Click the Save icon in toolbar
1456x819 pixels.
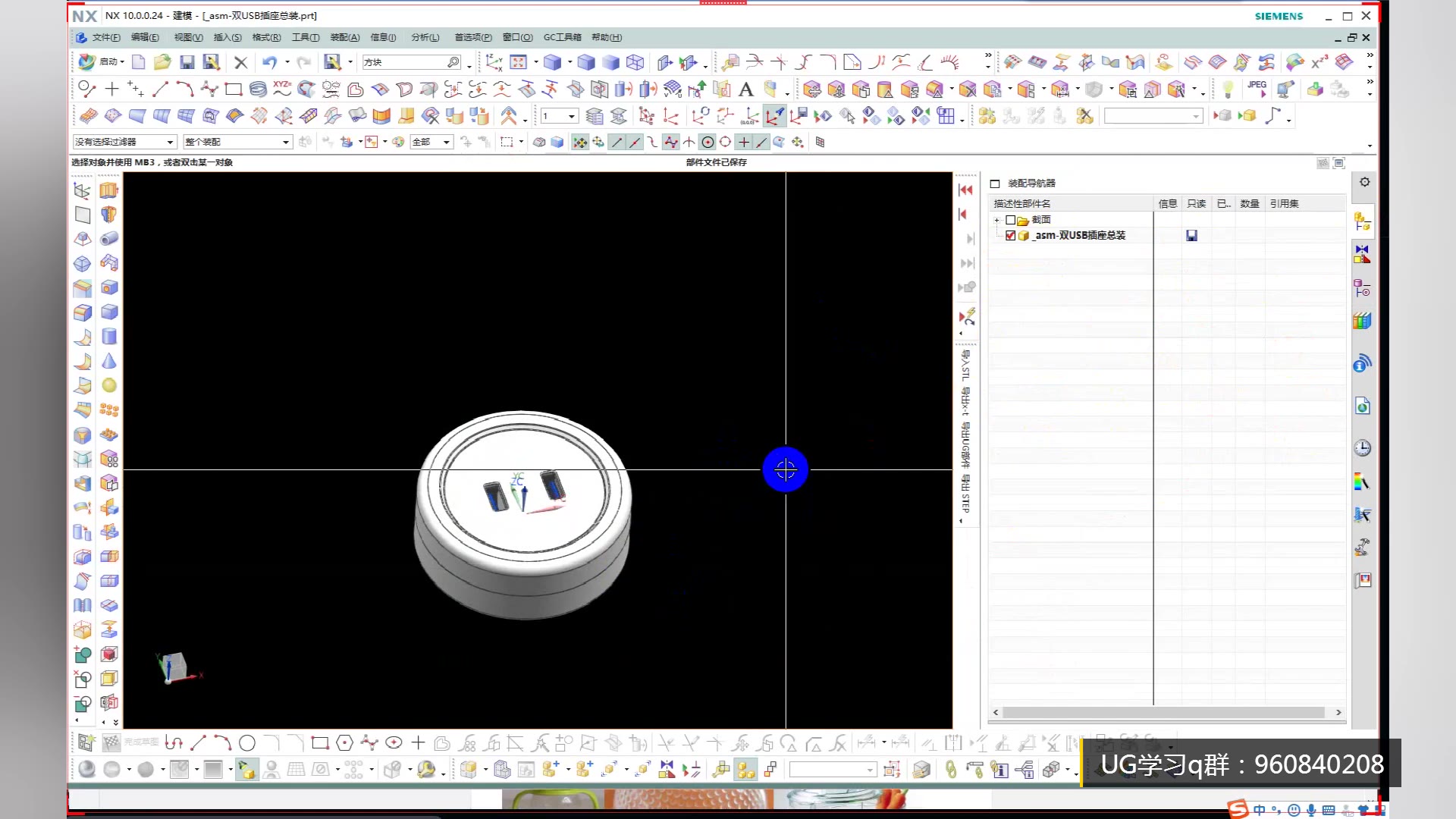click(187, 62)
